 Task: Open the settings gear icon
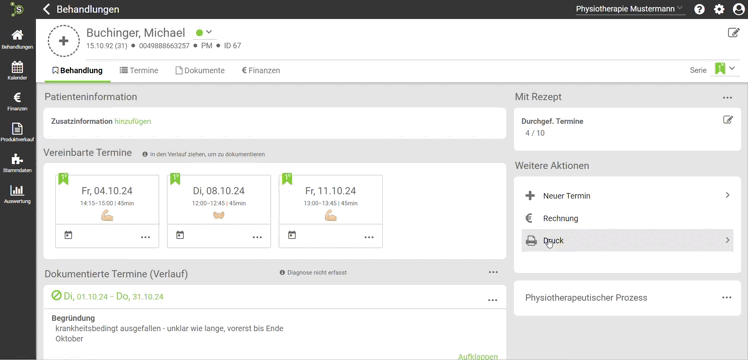[719, 9]
